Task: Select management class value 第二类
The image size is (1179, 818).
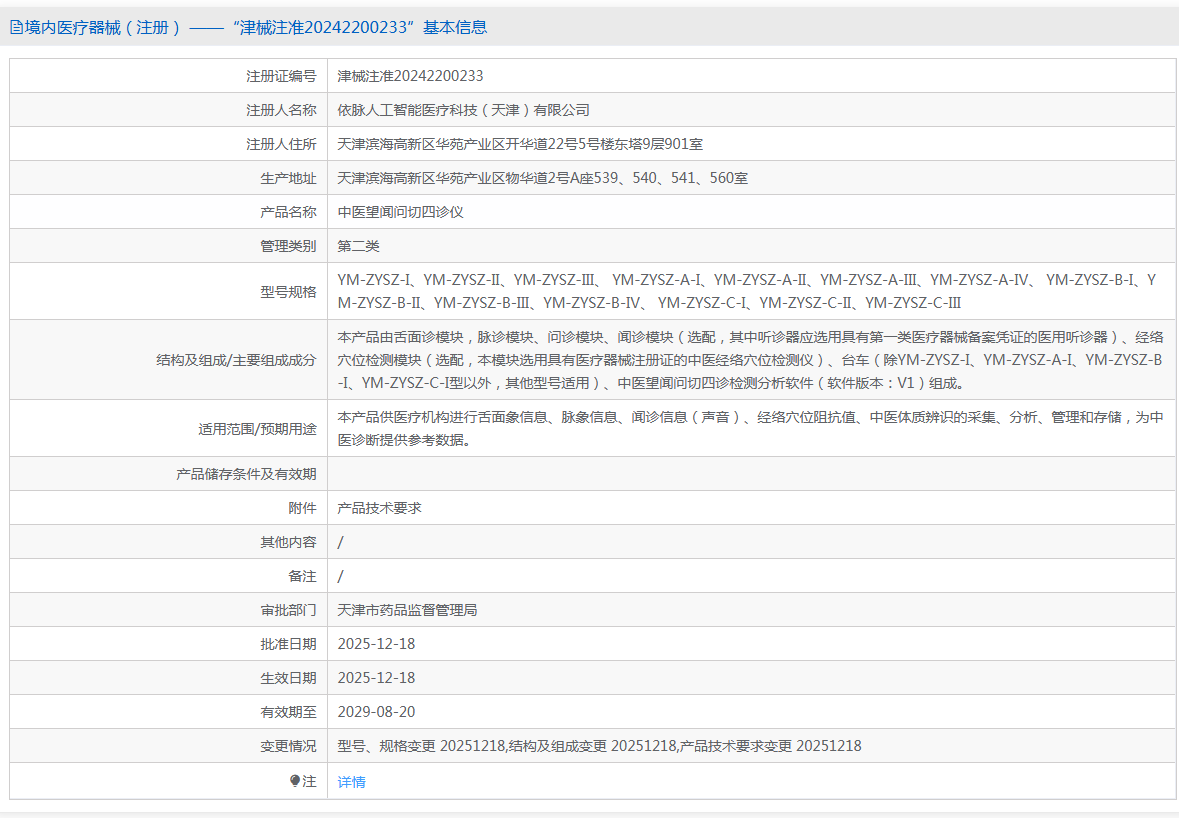Action: click(x=358, y=246)
